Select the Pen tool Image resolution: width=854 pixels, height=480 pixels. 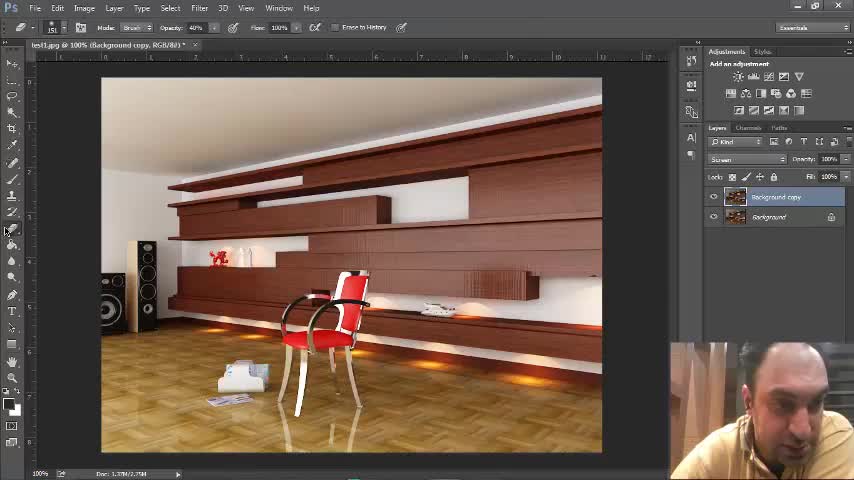point(11,295)
